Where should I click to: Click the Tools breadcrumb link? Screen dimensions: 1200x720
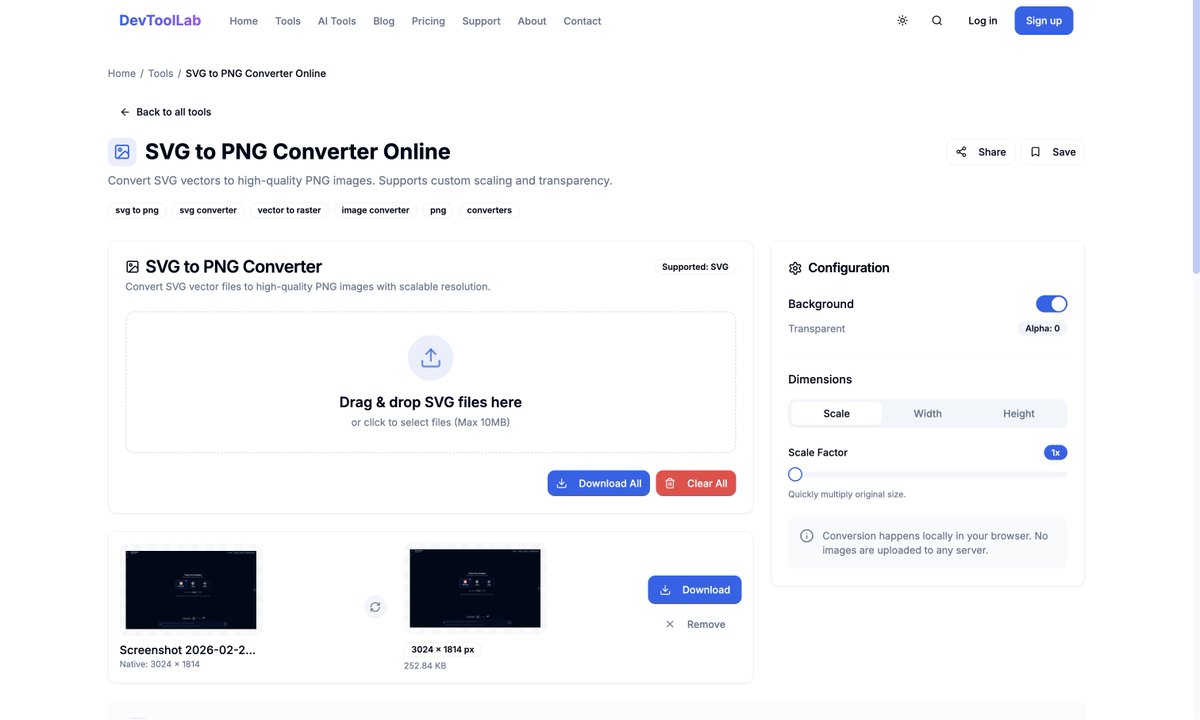[x=160, y=73]
